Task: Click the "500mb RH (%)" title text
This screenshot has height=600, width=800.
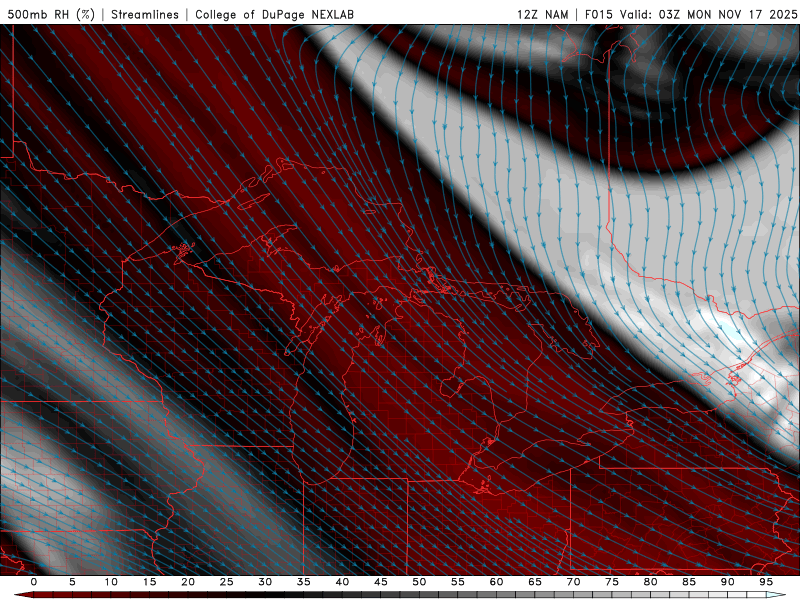Action: tap(51, 14)
